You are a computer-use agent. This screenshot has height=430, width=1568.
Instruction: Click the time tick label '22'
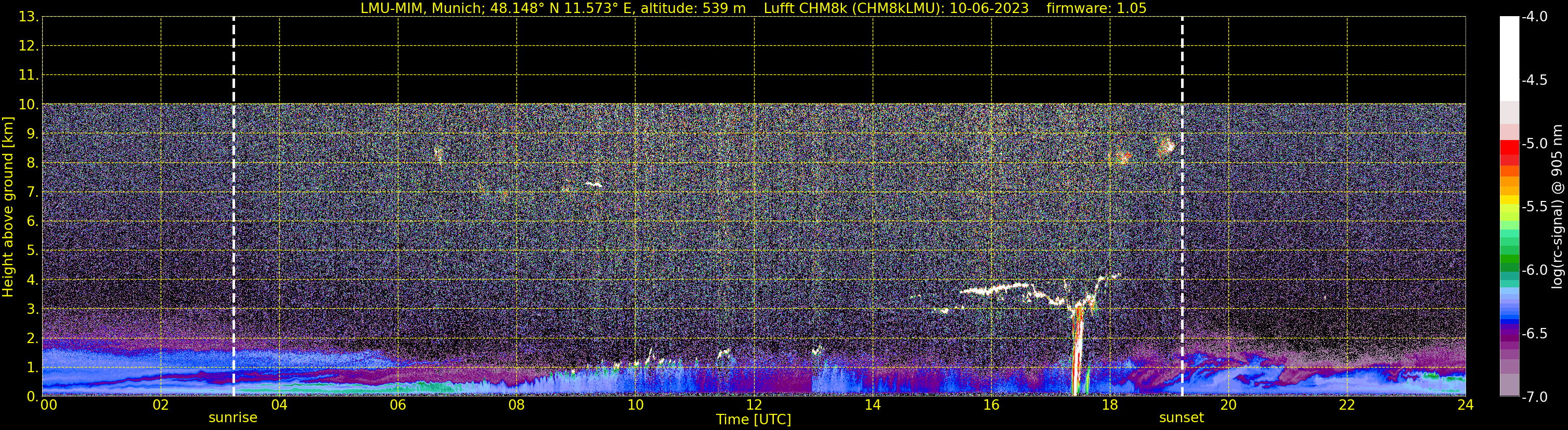[x=1347, y=405]
